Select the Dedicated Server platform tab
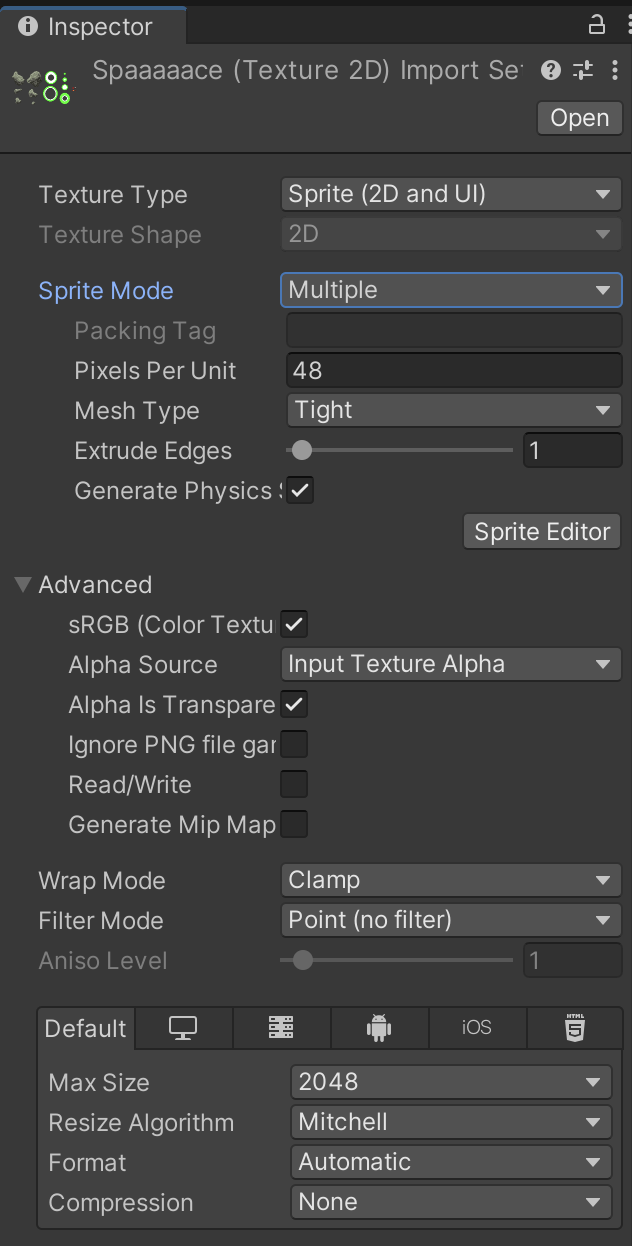 (x=281, y=1028)
